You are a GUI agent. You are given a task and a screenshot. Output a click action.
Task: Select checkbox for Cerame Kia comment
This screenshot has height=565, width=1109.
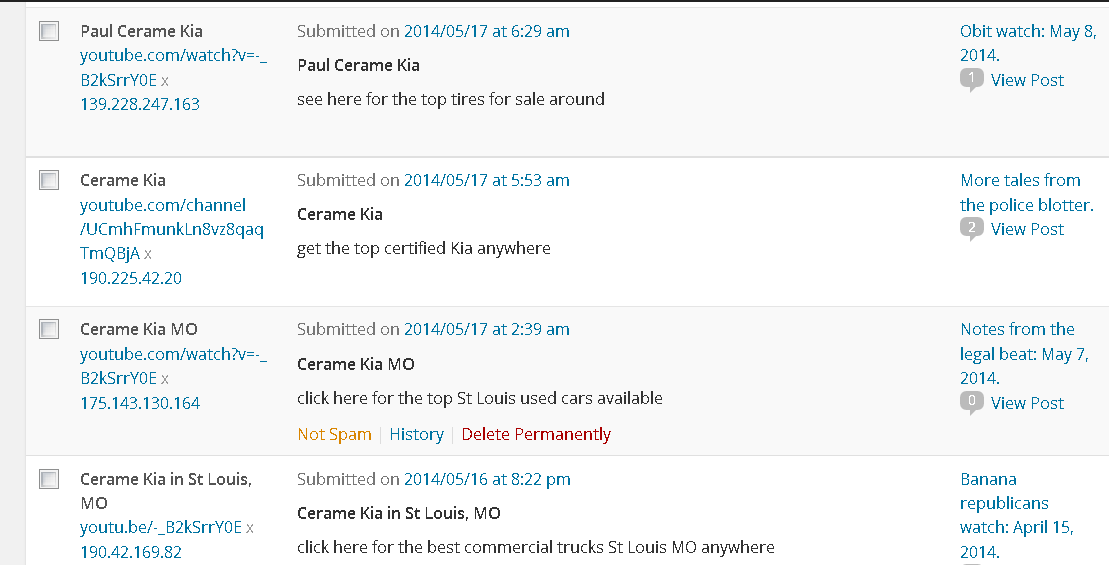click(49, 181)
